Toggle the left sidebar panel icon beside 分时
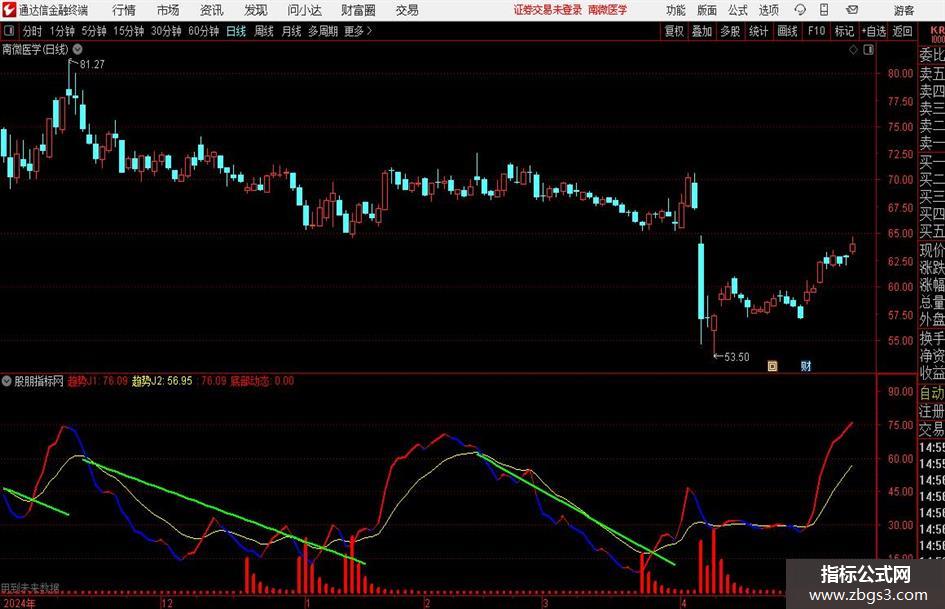The height and width of the screenshot is (609, 945). (x=8, y=31)
